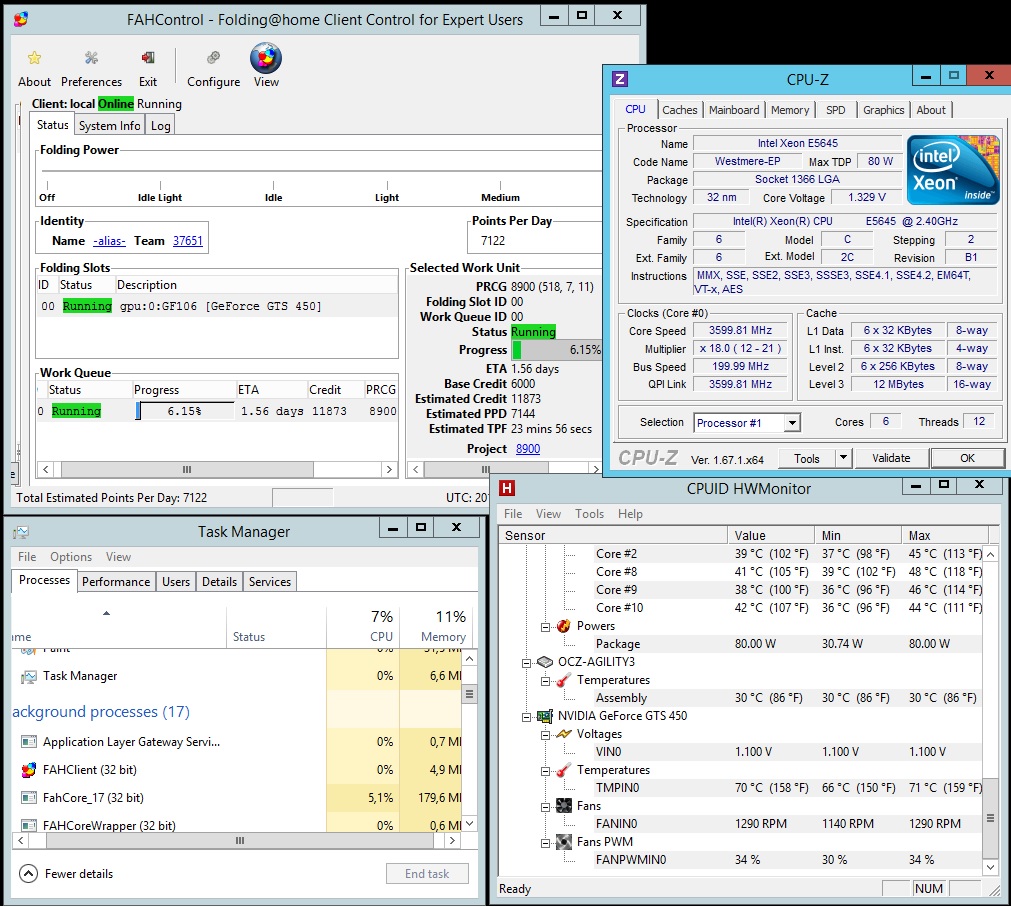Image resolution: width=1011 pixels, height=907 pixels.
Task: Switch to Task Manager Performance tab
Action: point(116,581)
